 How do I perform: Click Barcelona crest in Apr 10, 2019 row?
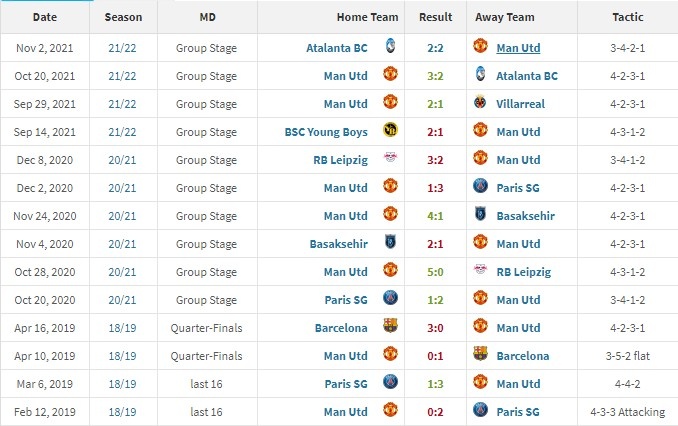[480, 353]
